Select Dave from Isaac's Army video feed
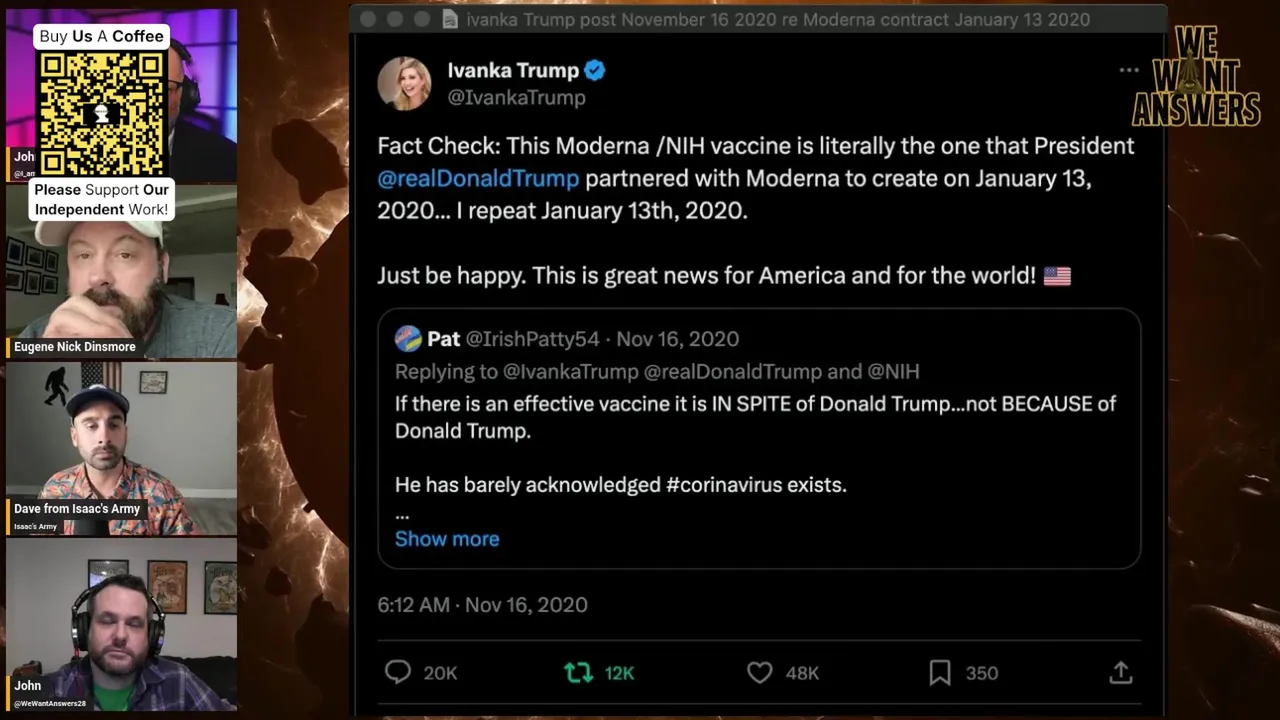Screen dimensions: 1280x720 pos(121,448)
